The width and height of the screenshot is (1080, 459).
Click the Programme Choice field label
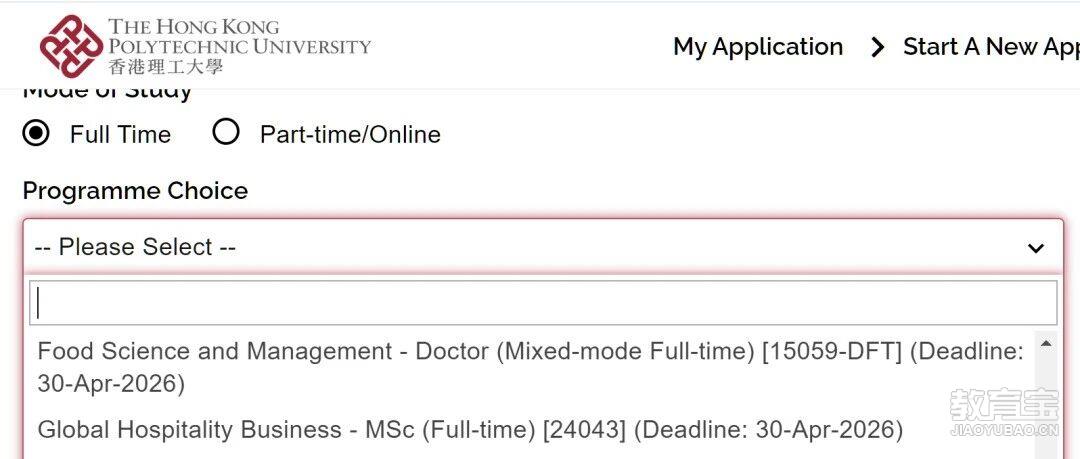pos(135,191)
